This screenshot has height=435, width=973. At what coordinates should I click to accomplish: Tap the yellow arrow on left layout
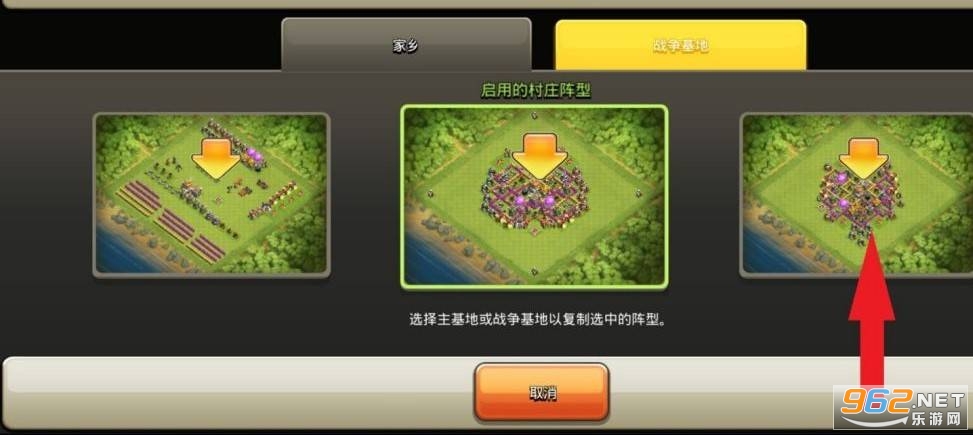click(x=215, y=159)
